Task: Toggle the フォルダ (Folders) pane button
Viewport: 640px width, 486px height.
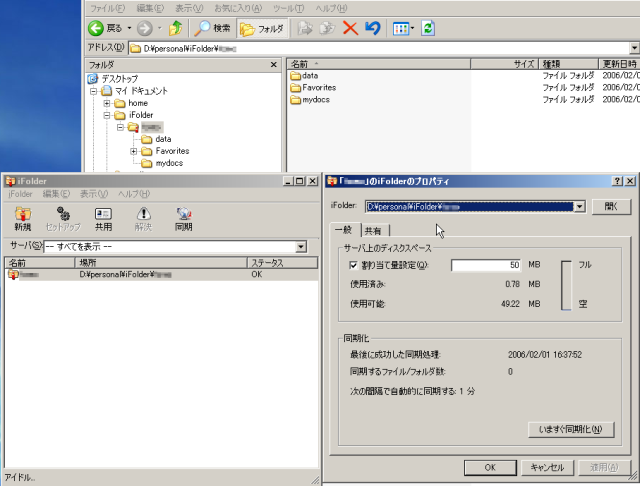Action: pyautogui.click(x=261, y=28)
